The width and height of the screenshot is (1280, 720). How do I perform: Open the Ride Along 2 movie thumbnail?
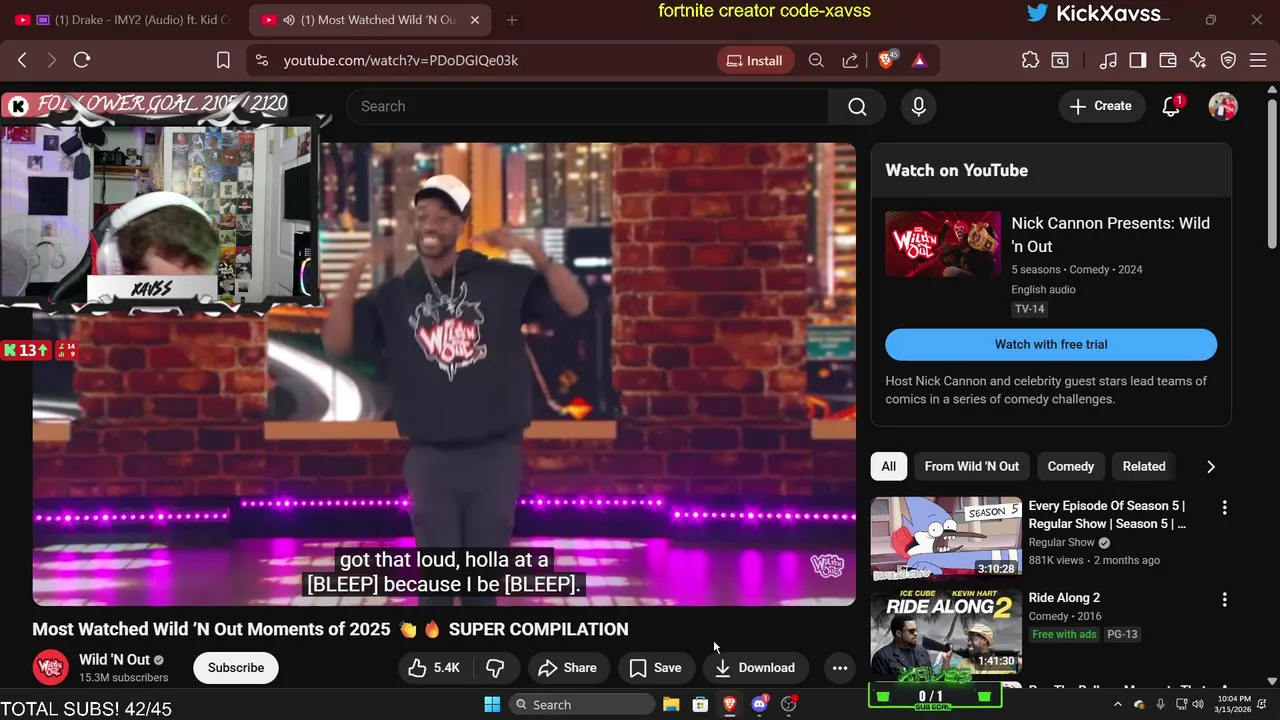click(x=946, y=630)
